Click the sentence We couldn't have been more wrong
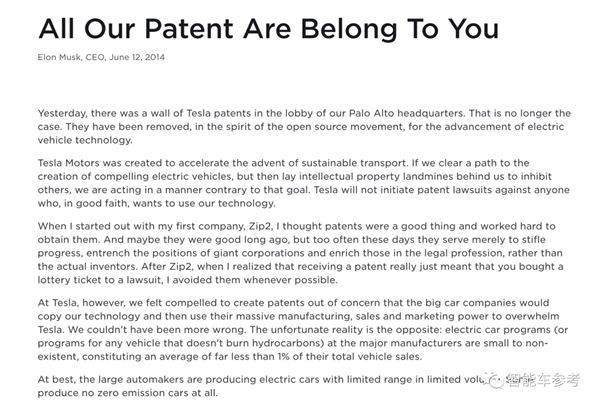600x406 pixels. coord(157,329)
